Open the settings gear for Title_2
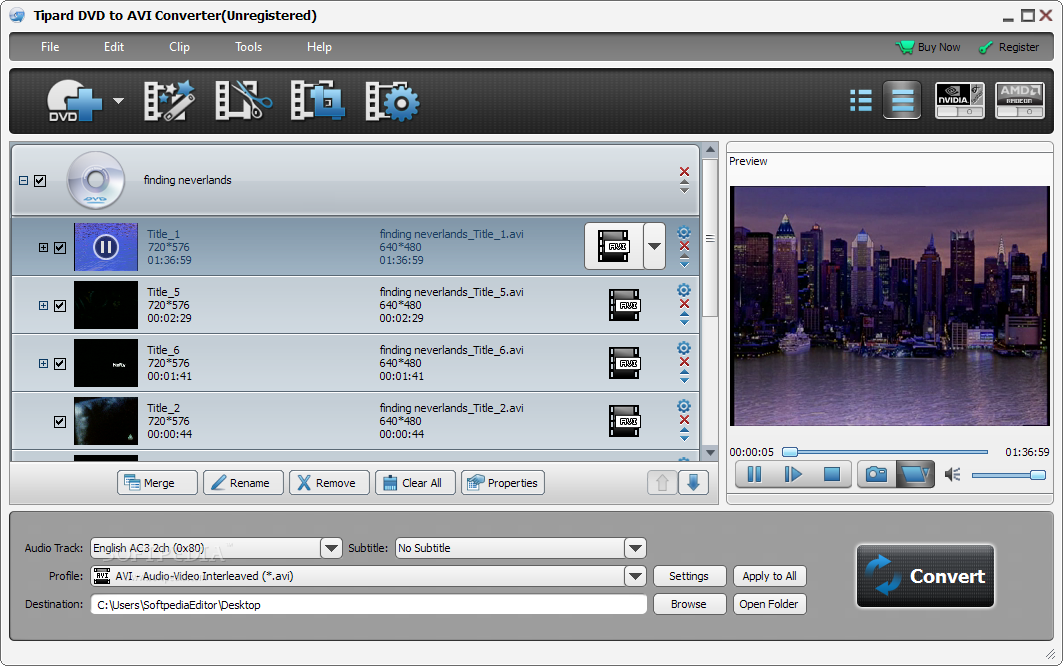This screenshot has width=1063, height=666. tap(684, 406)
